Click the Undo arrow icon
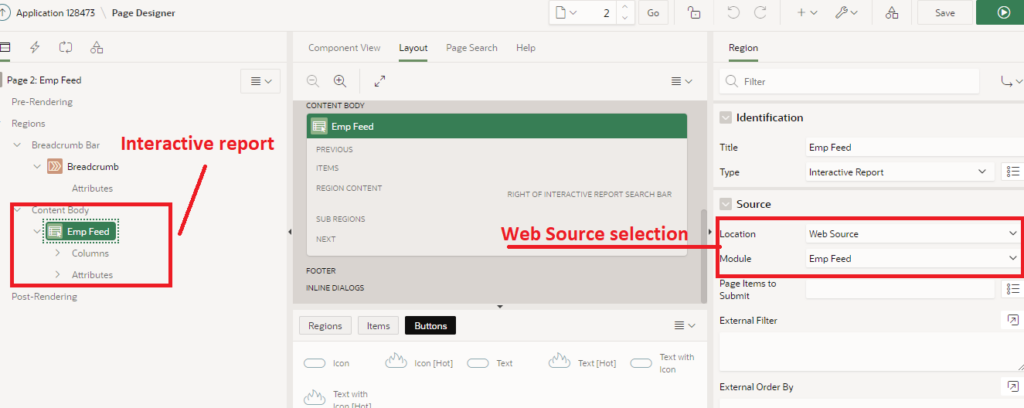This screenshot has height=408, width=1024. click(x=733, y=12)
